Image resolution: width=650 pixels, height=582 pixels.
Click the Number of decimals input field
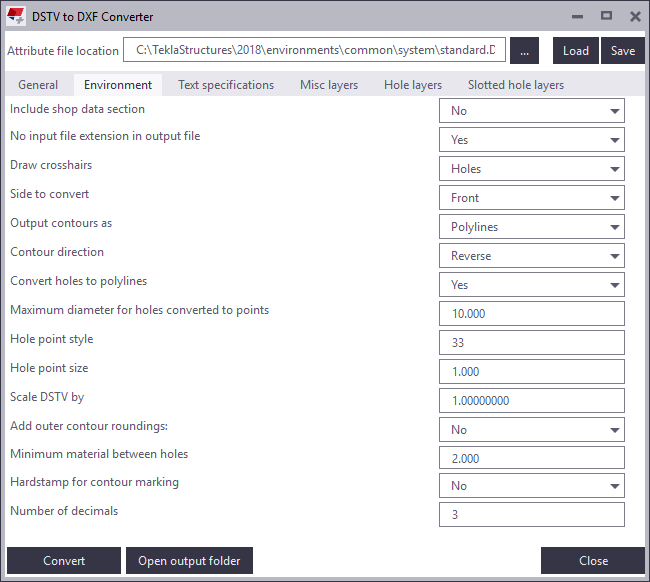(x=531, y=515)
